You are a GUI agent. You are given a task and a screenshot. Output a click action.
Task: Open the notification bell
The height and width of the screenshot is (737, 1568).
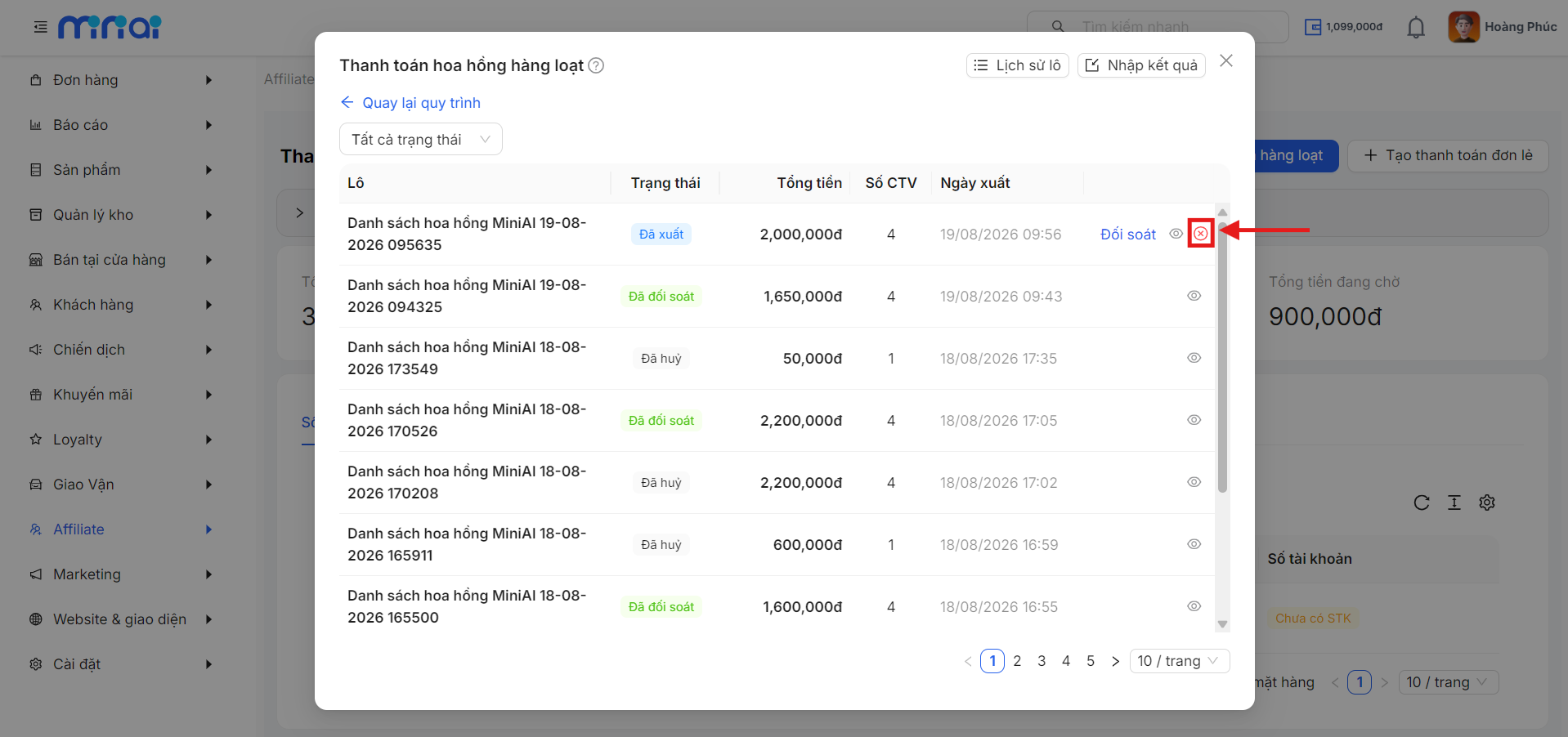(1416, 27)
